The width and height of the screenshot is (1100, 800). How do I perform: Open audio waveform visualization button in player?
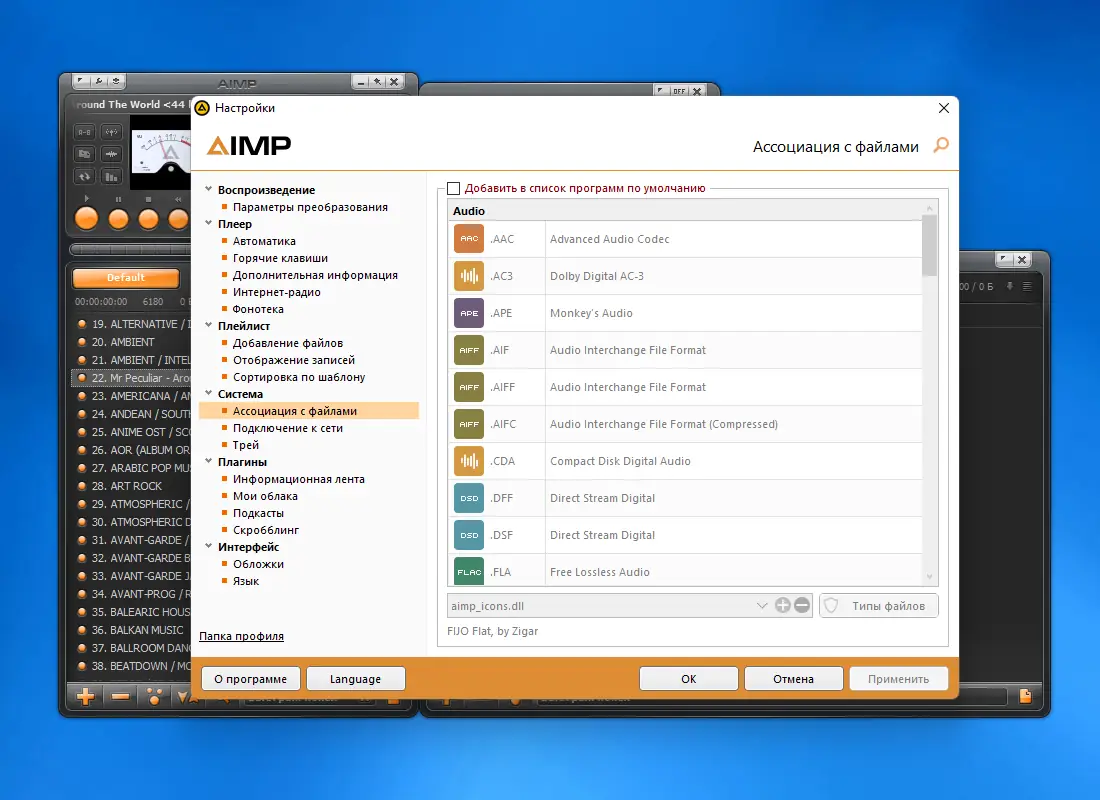(x=111, y=154)
